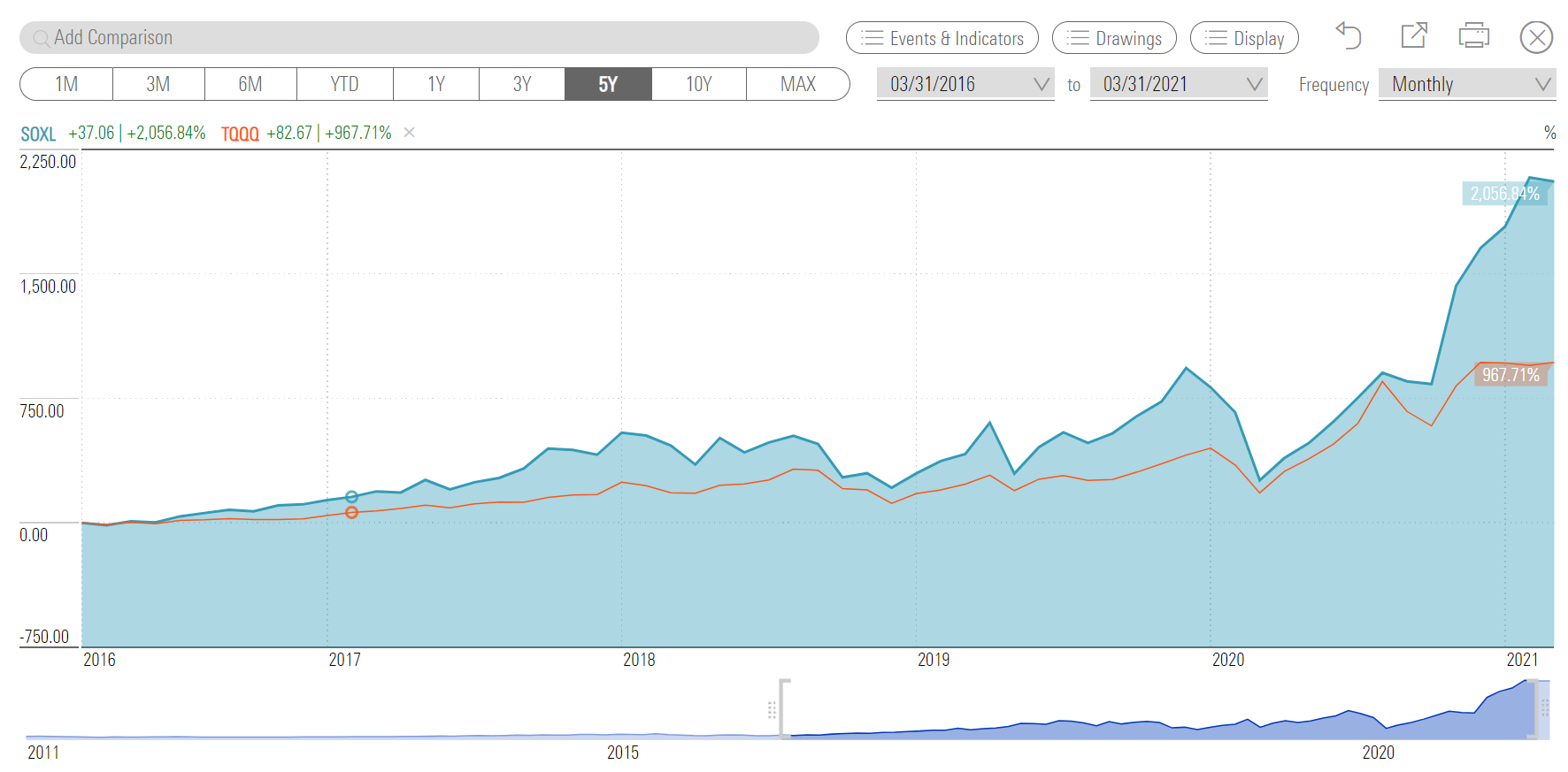Open Frequency Monthly dropdown

coord(1467,84)
